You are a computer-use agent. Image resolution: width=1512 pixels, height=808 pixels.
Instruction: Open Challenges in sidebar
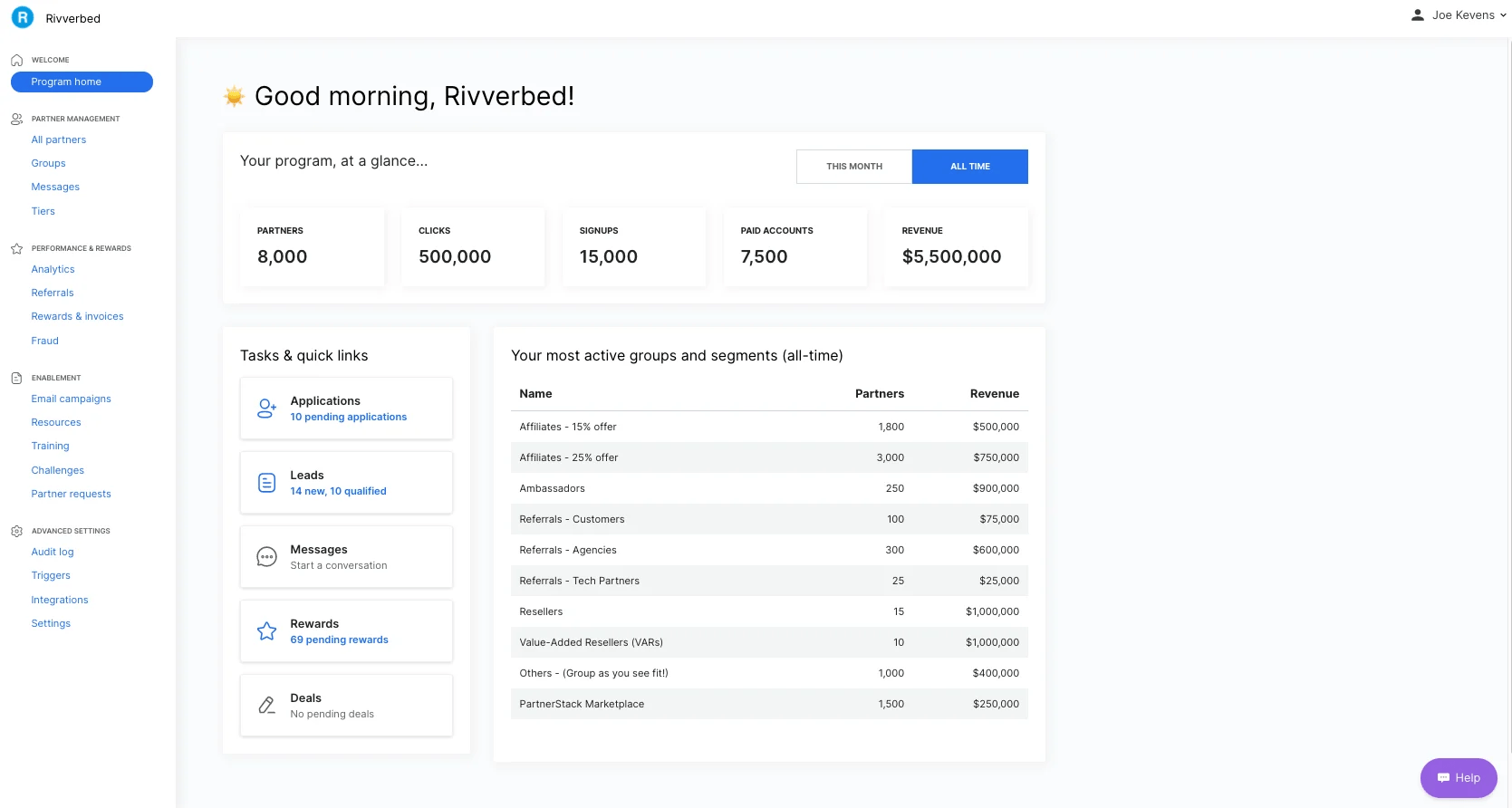click(x=57, y=470)
